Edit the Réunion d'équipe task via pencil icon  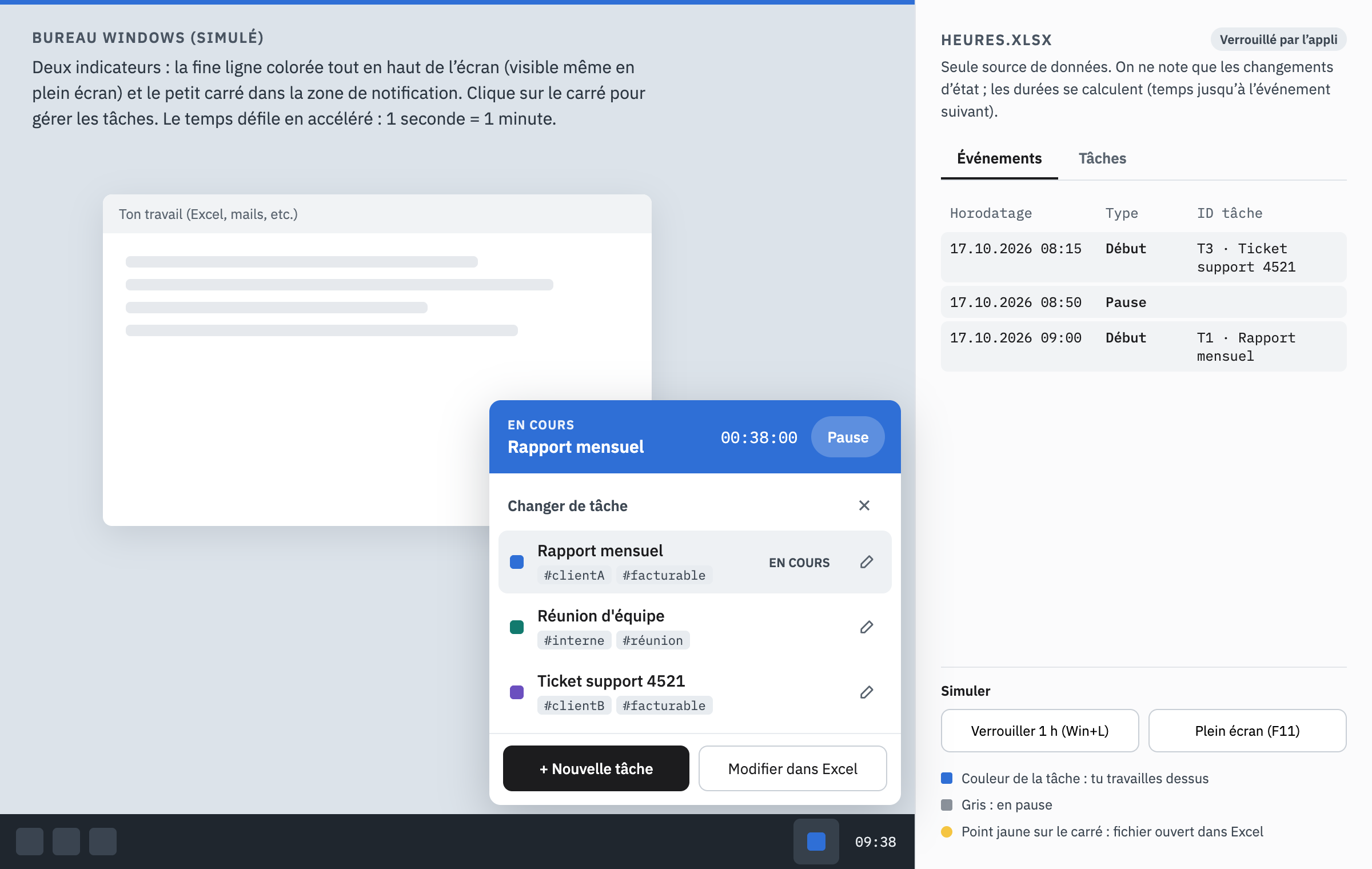tap(867, 627)
